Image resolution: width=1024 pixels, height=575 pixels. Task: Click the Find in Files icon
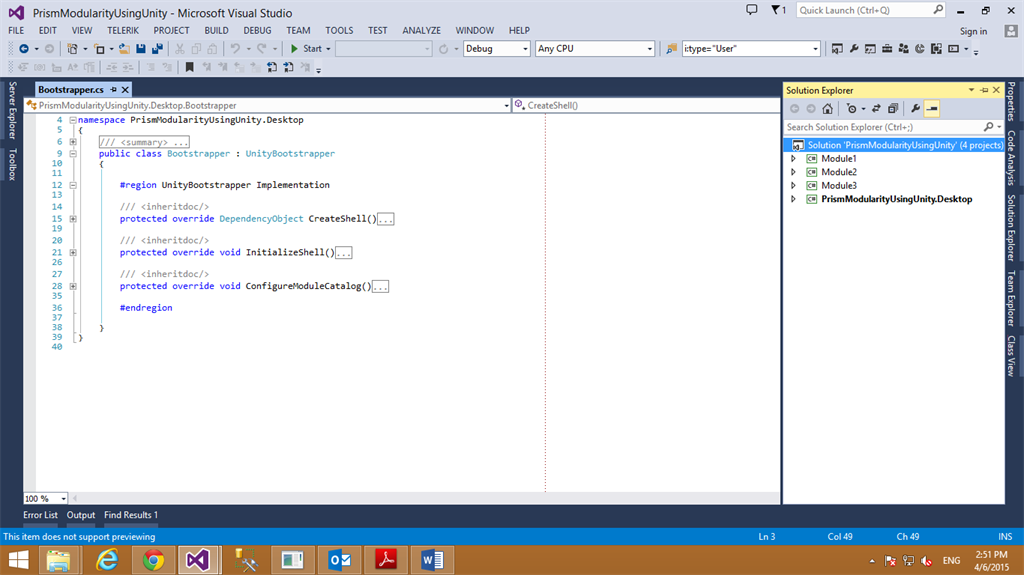click(x=671, y=49)
